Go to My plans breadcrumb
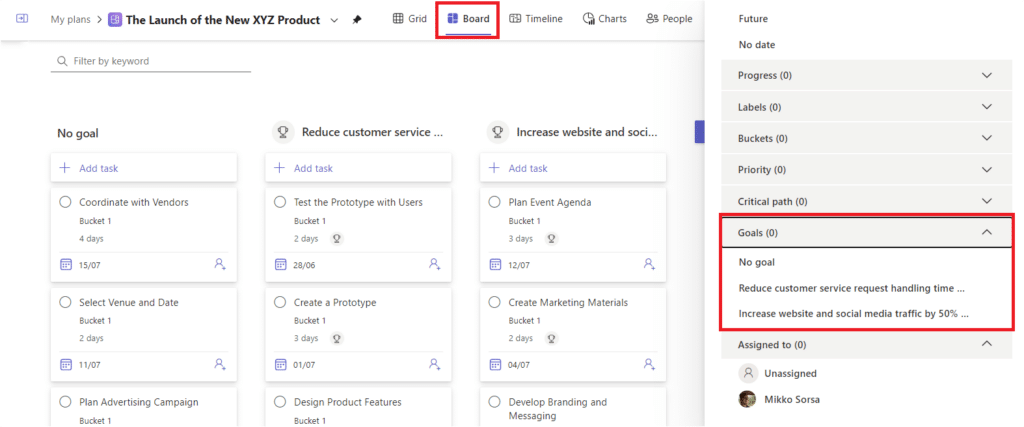The image size is (1024, 427). coord(71,20)
